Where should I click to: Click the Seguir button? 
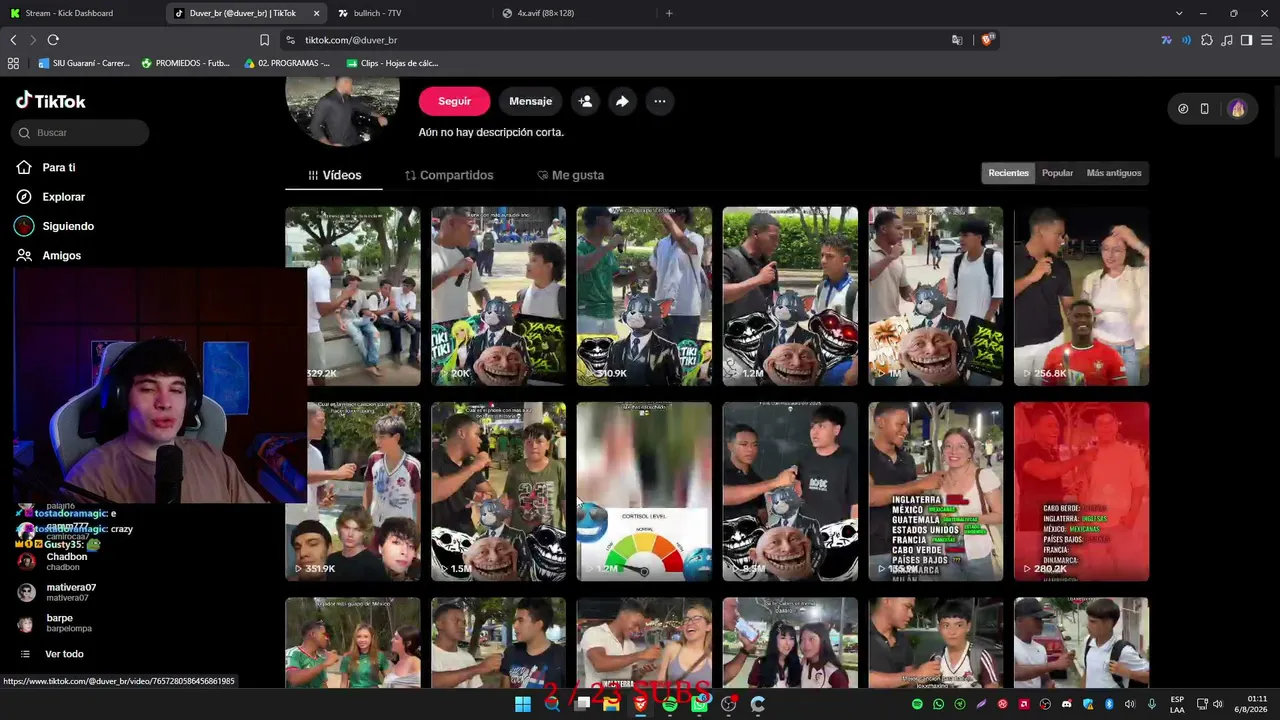pos(454,101)
